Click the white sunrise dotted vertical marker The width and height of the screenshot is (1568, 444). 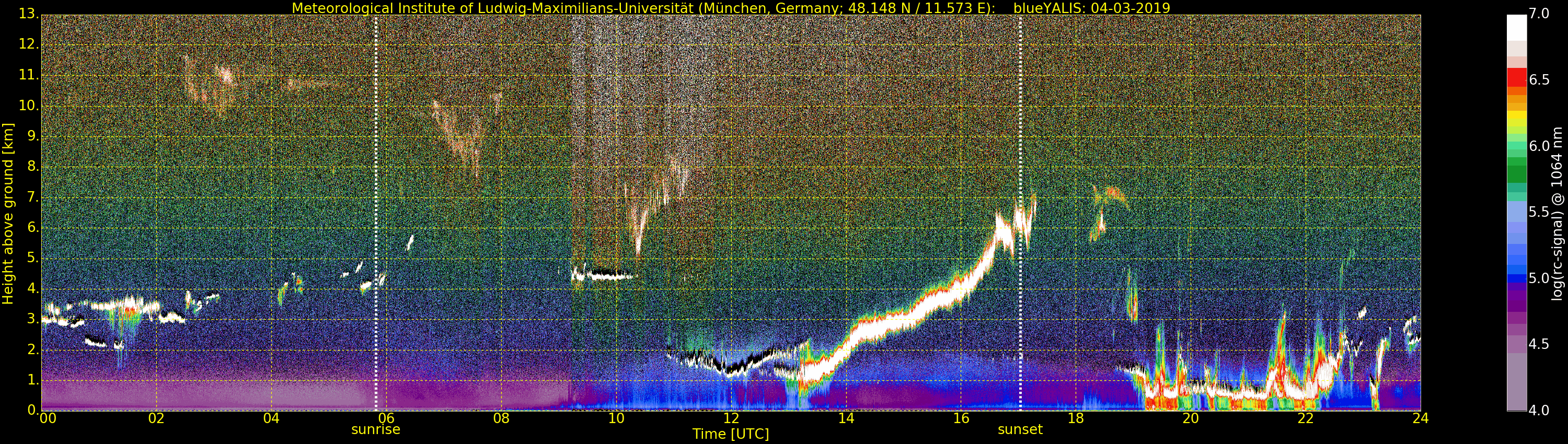coord(376,213)
